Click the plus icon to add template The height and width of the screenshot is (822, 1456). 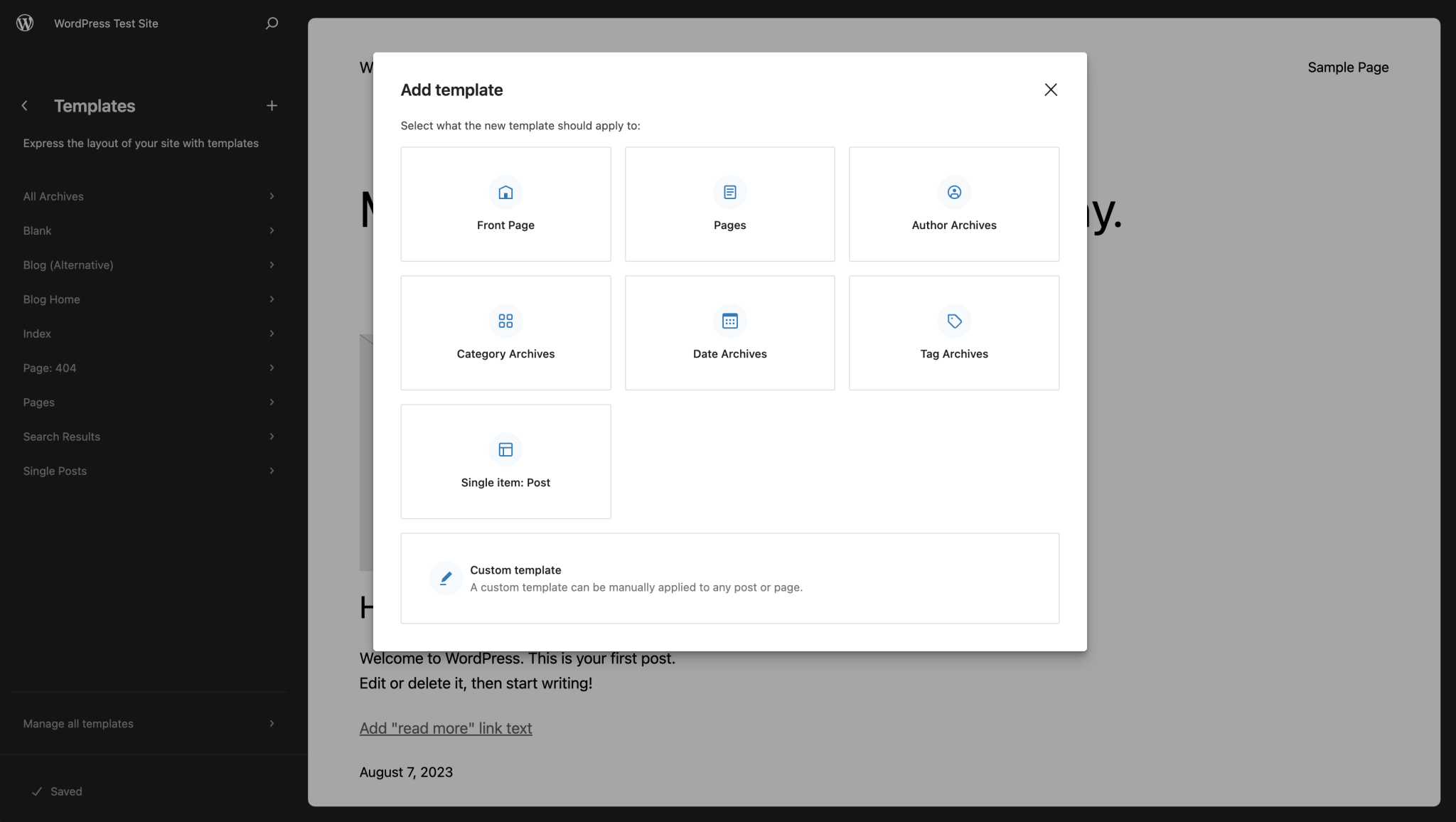click(x=272, y=106)
